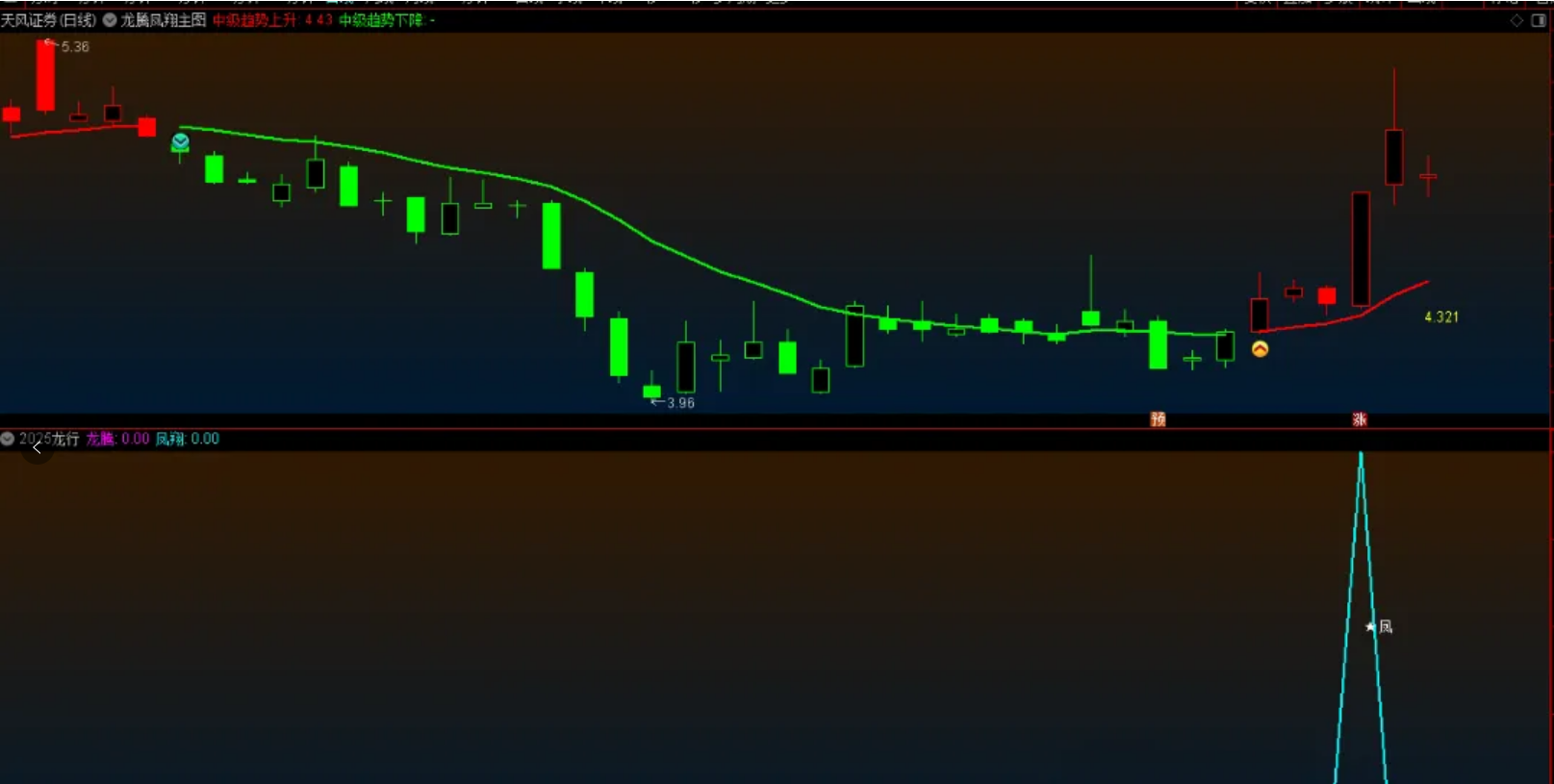The width and height of the screenshot is (1554, 784).
Task: Click the tall red candlestick near 5.36
Action: [x=45, y=75]
